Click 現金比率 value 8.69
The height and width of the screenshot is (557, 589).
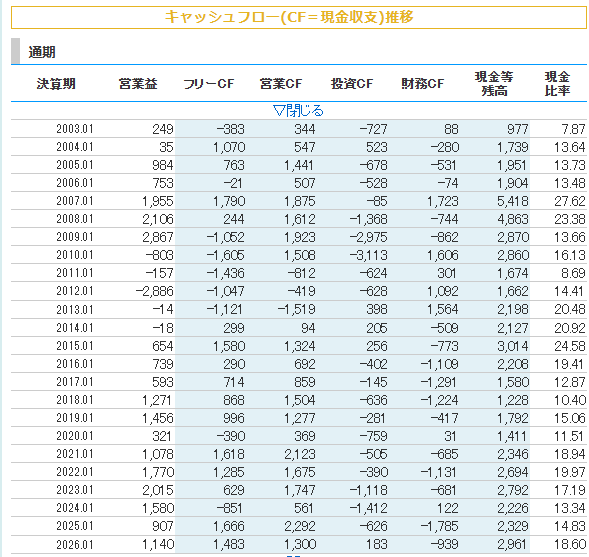[x=573, y=273]
